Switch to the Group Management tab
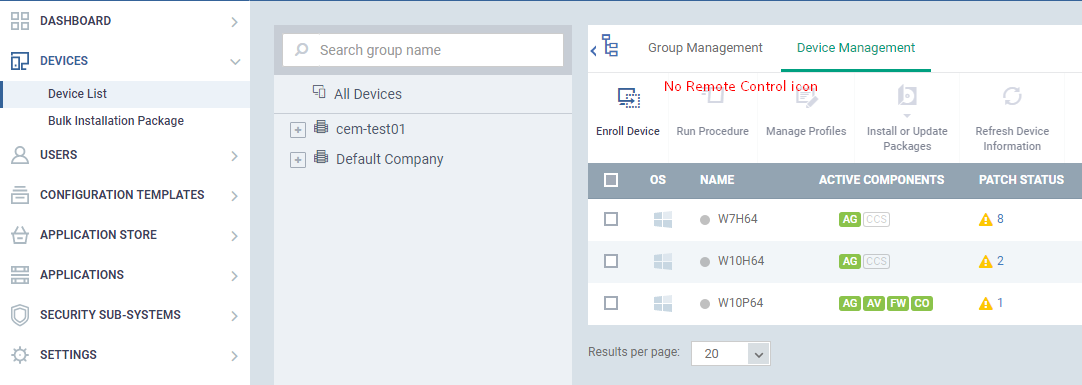The image size is (1082, 385). [705, 48]
